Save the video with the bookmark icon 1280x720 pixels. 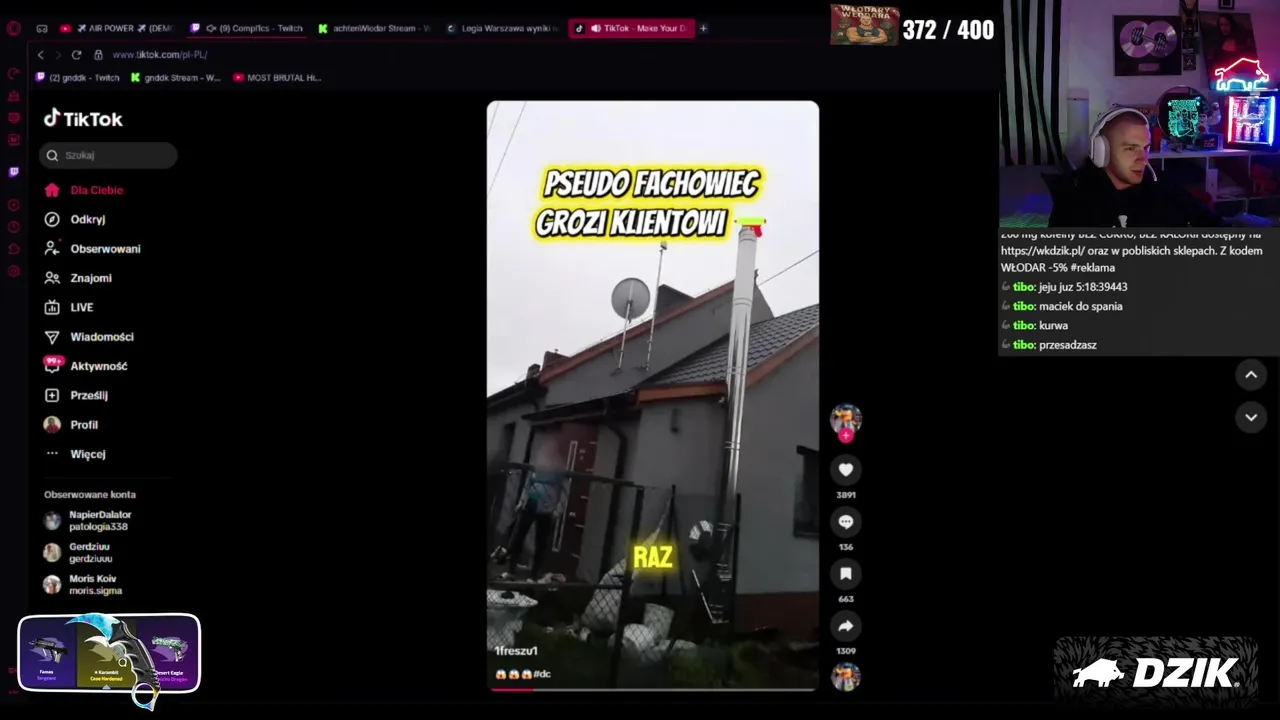(x=846, y=574)
